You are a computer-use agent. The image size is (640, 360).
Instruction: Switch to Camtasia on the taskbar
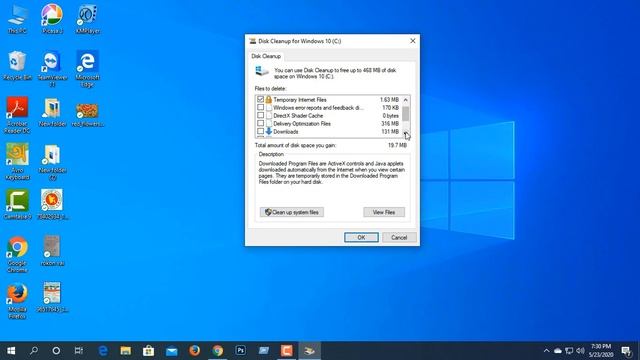pyautogui.click(x=287, y=351)
